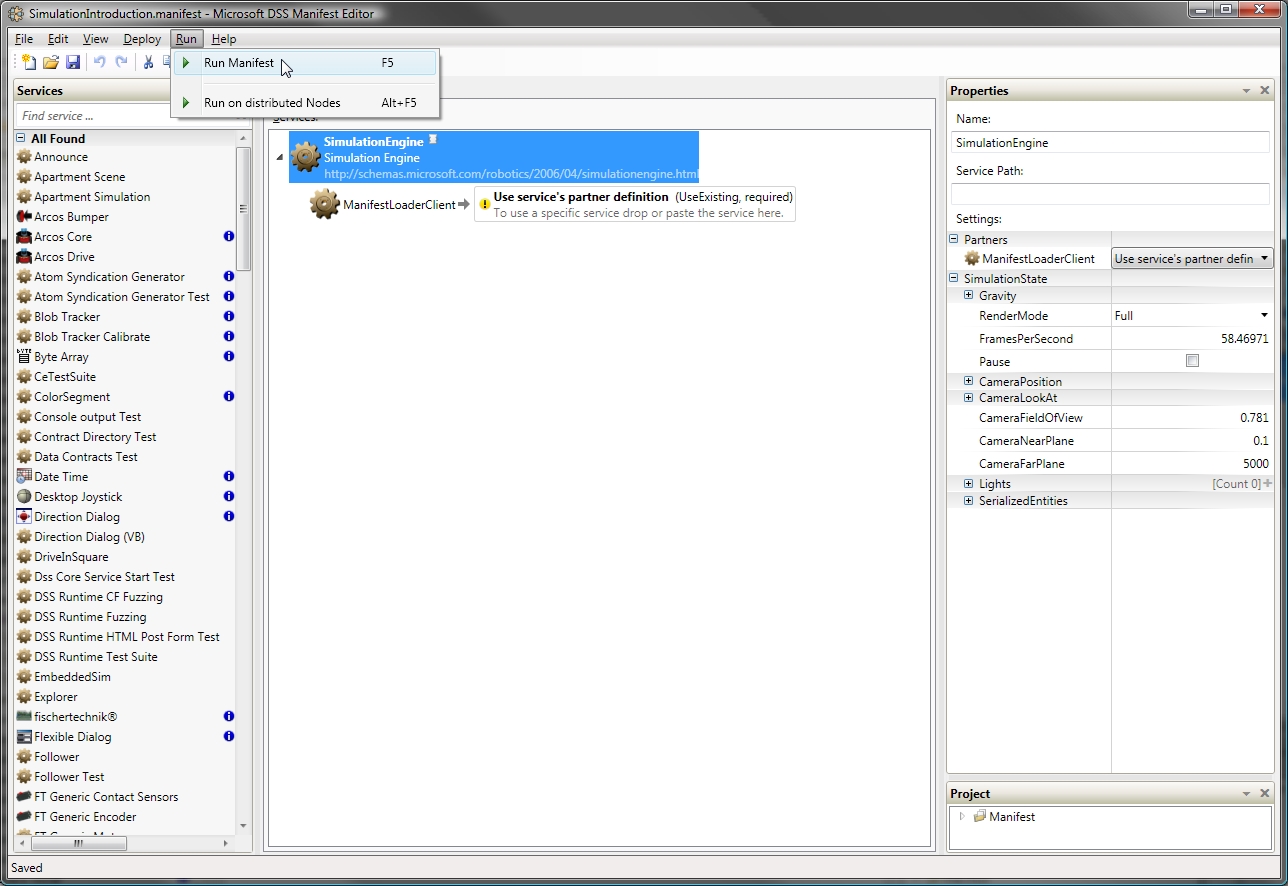Screen dimensions: 1288x886
Task: Expand the CameraLookAt property
Action: click(969, 398)
